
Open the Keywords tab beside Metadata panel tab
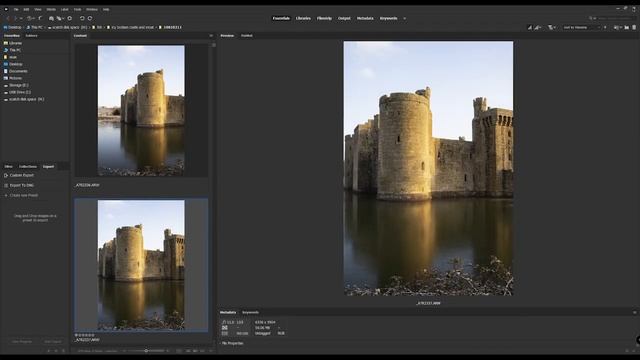tap(250, 312)
